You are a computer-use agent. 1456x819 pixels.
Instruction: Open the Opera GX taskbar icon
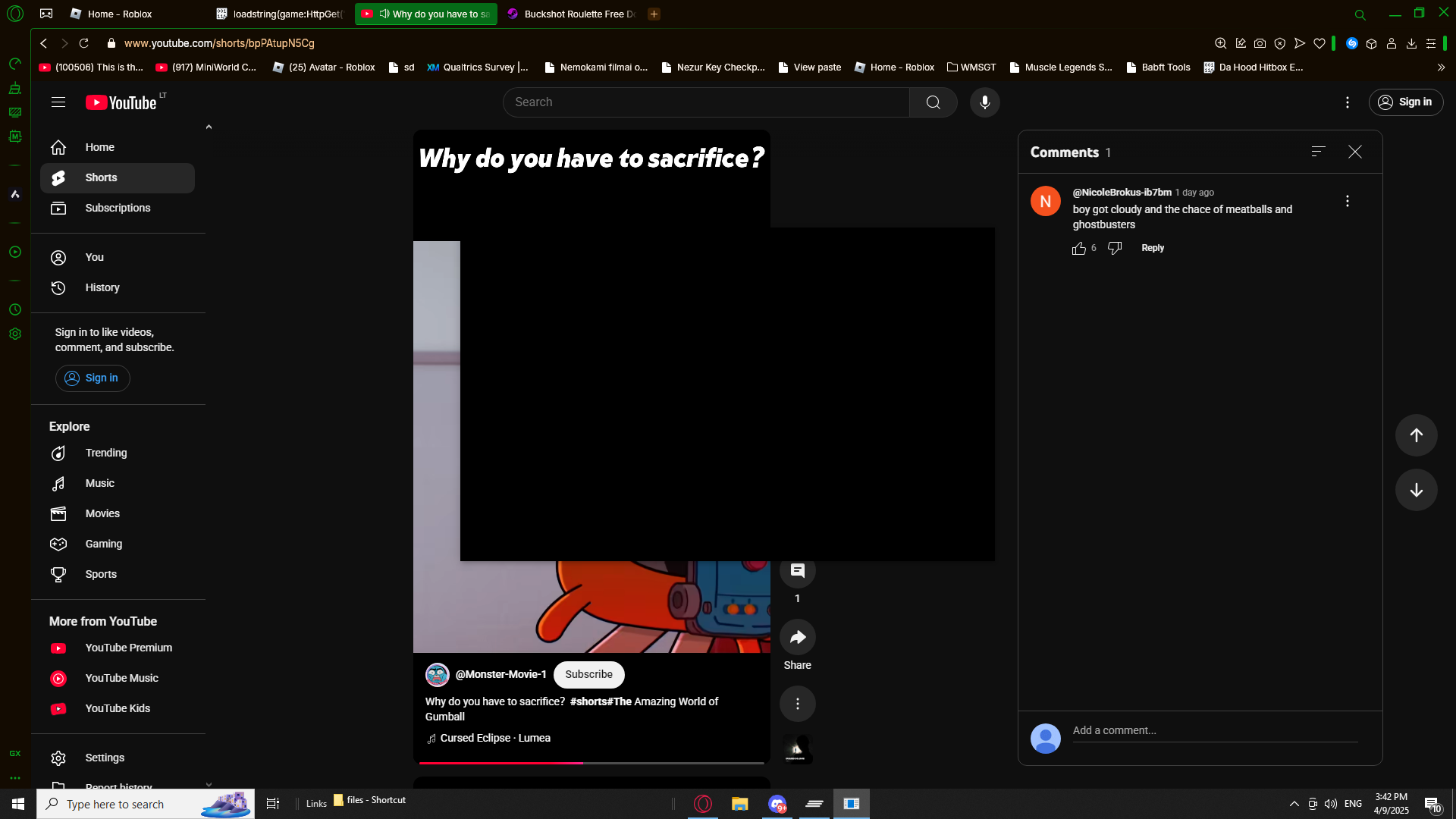[x=703, y=804]
